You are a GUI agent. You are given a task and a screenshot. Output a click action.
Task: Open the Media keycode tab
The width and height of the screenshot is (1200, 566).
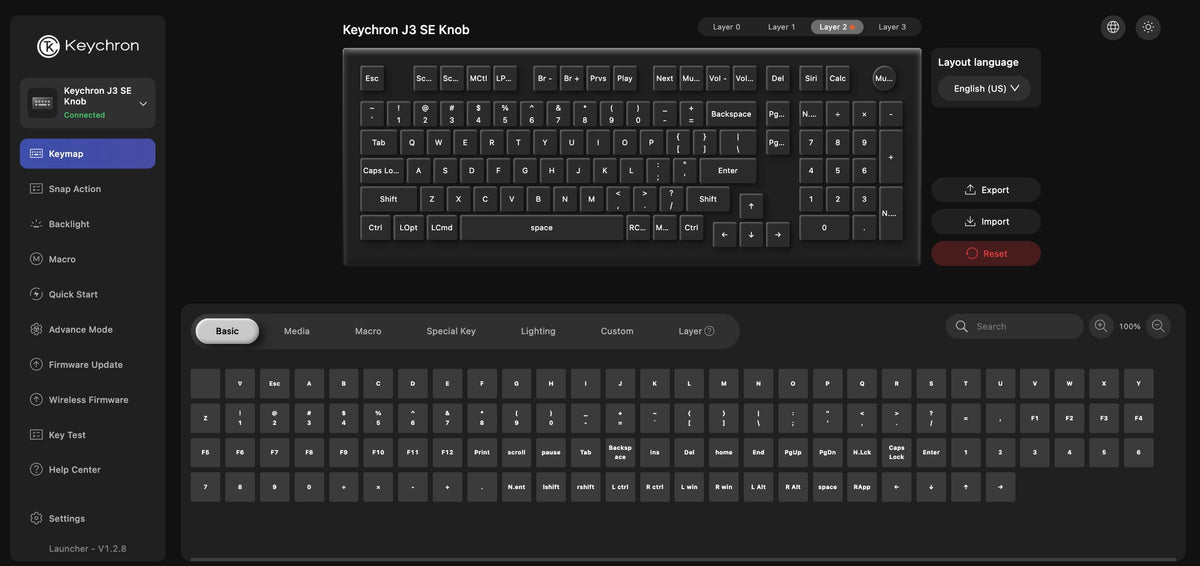297,331
